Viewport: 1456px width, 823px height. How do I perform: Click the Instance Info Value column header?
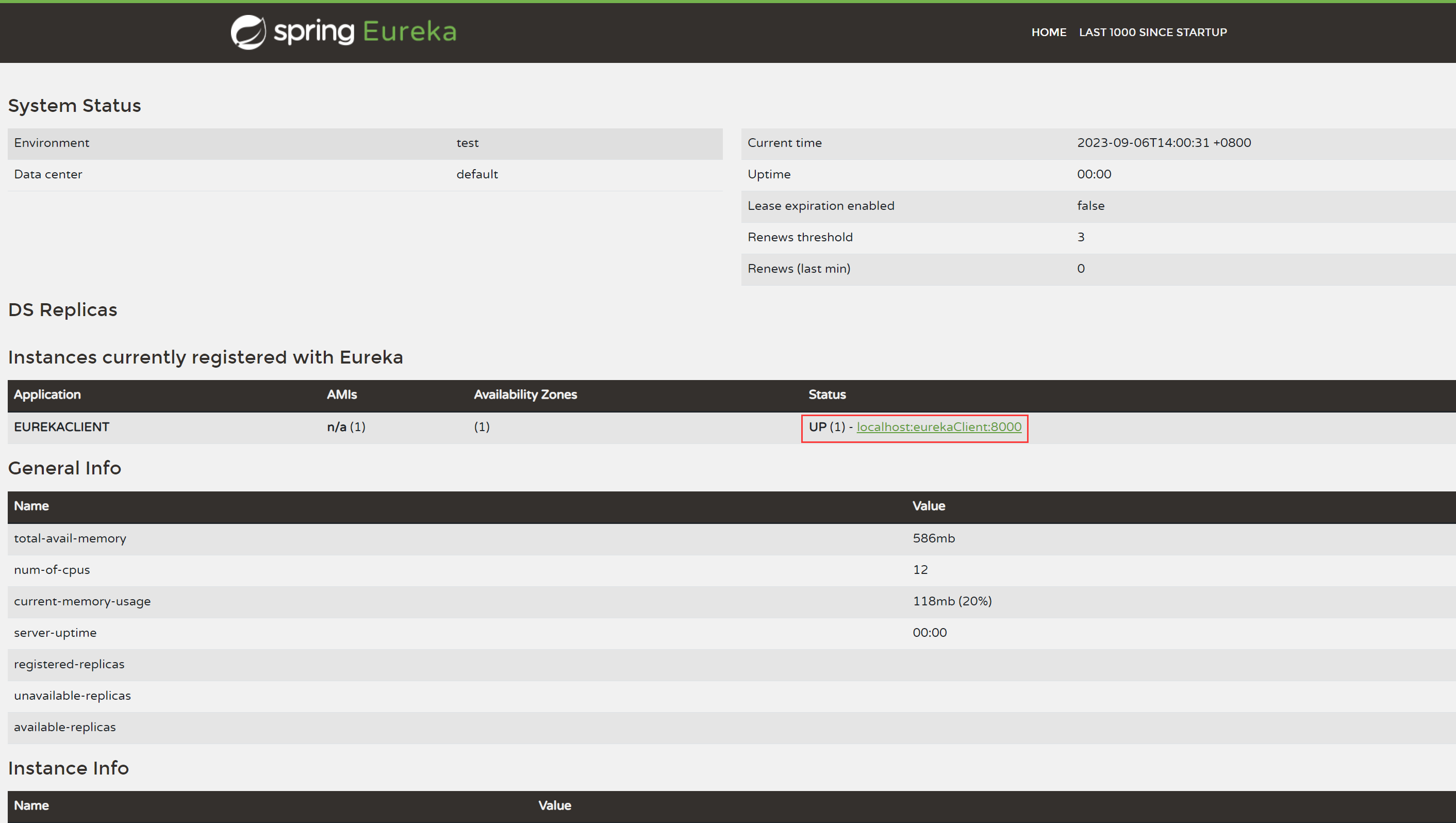click(554, 805)
